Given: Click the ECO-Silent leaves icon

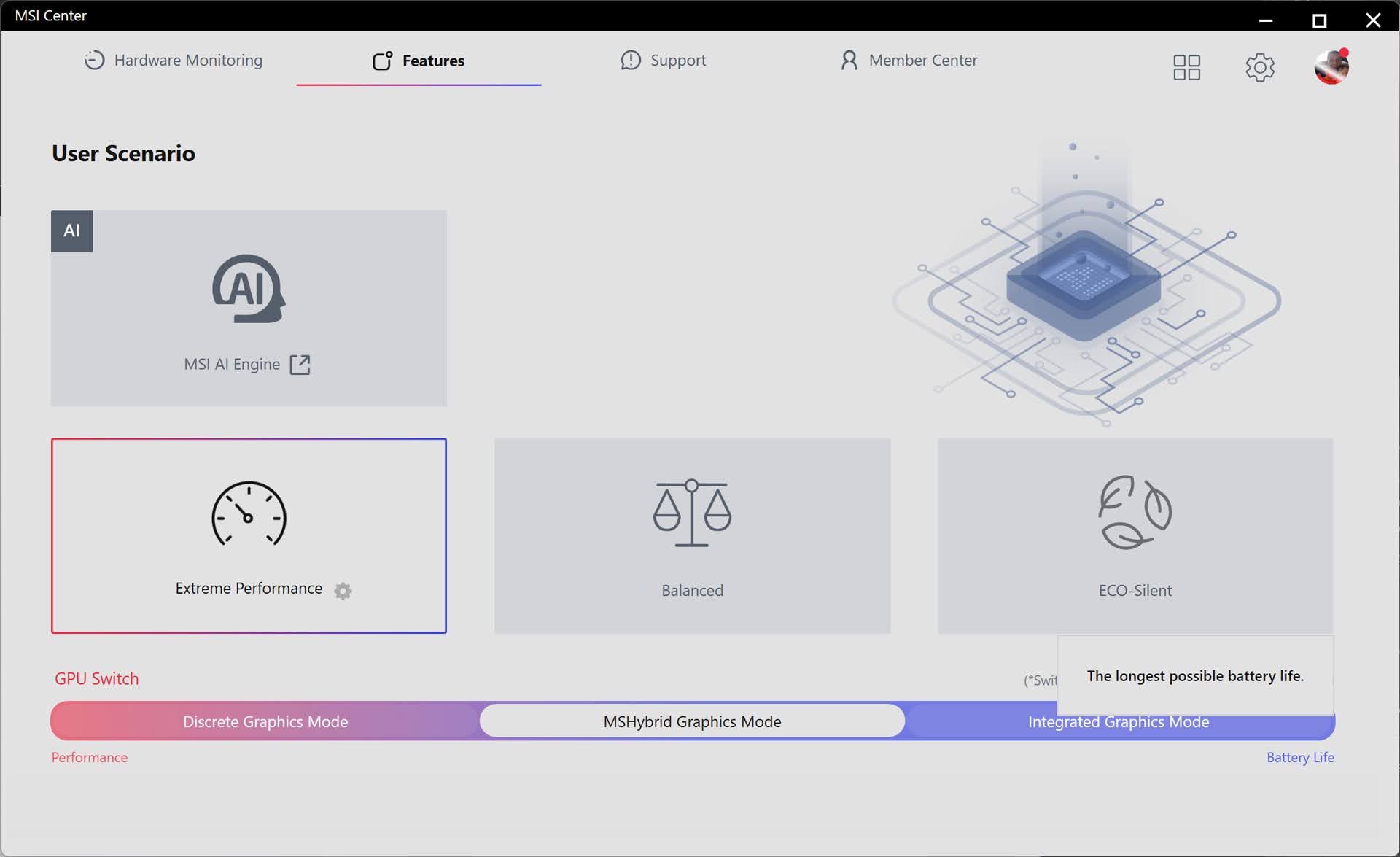Looking at the screenshot, I should 1135,512.
